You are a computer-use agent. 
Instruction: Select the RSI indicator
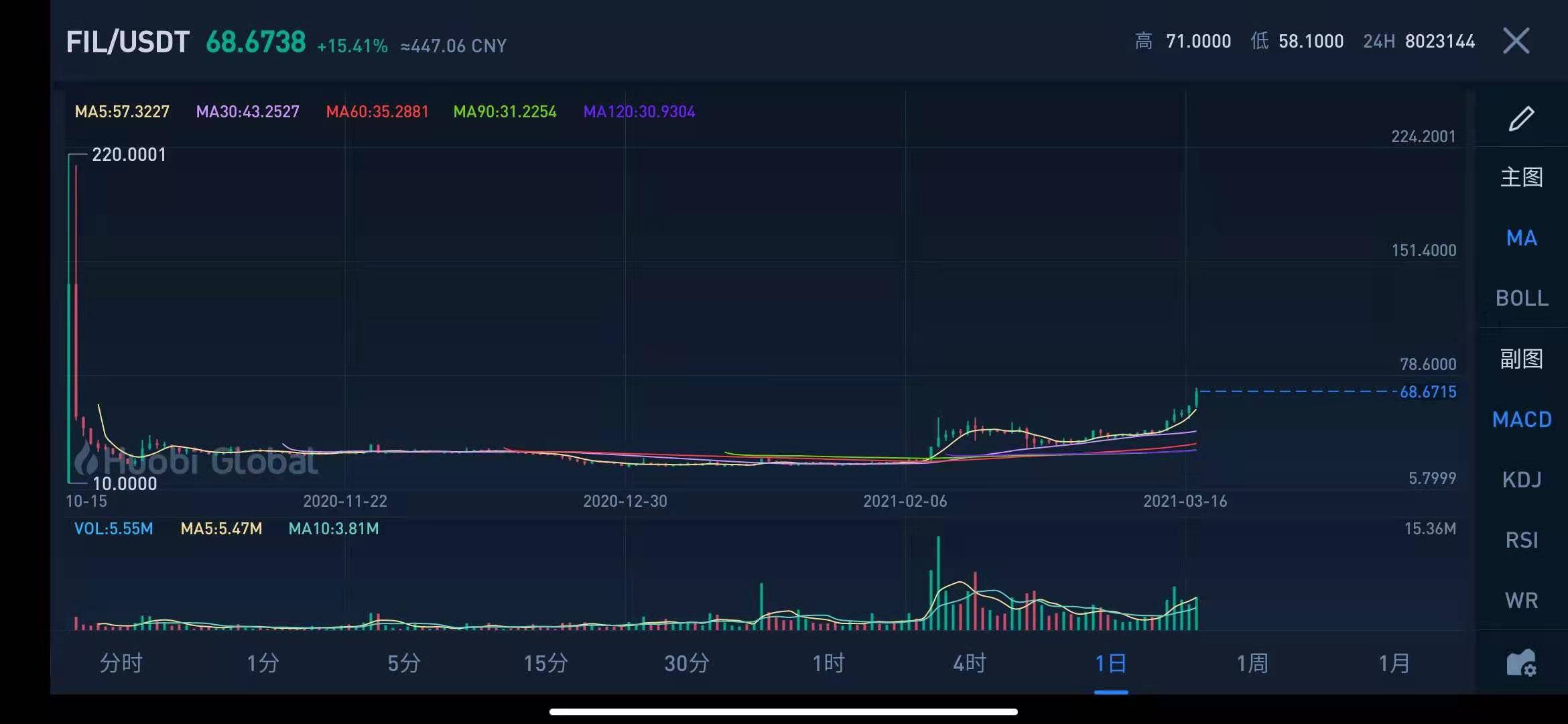[x=1521, y=540]
